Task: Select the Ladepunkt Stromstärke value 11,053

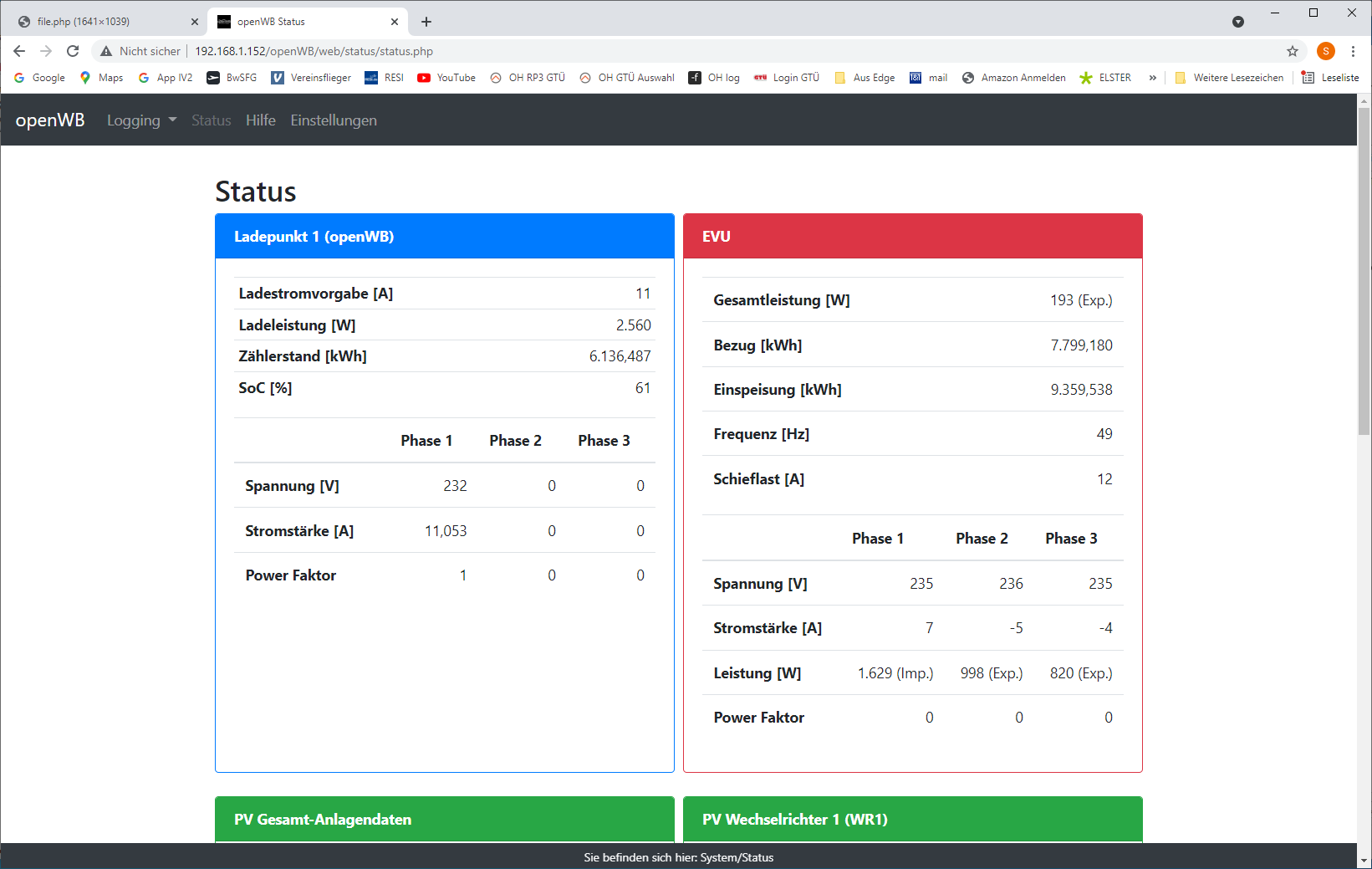Action: point(446,531)
